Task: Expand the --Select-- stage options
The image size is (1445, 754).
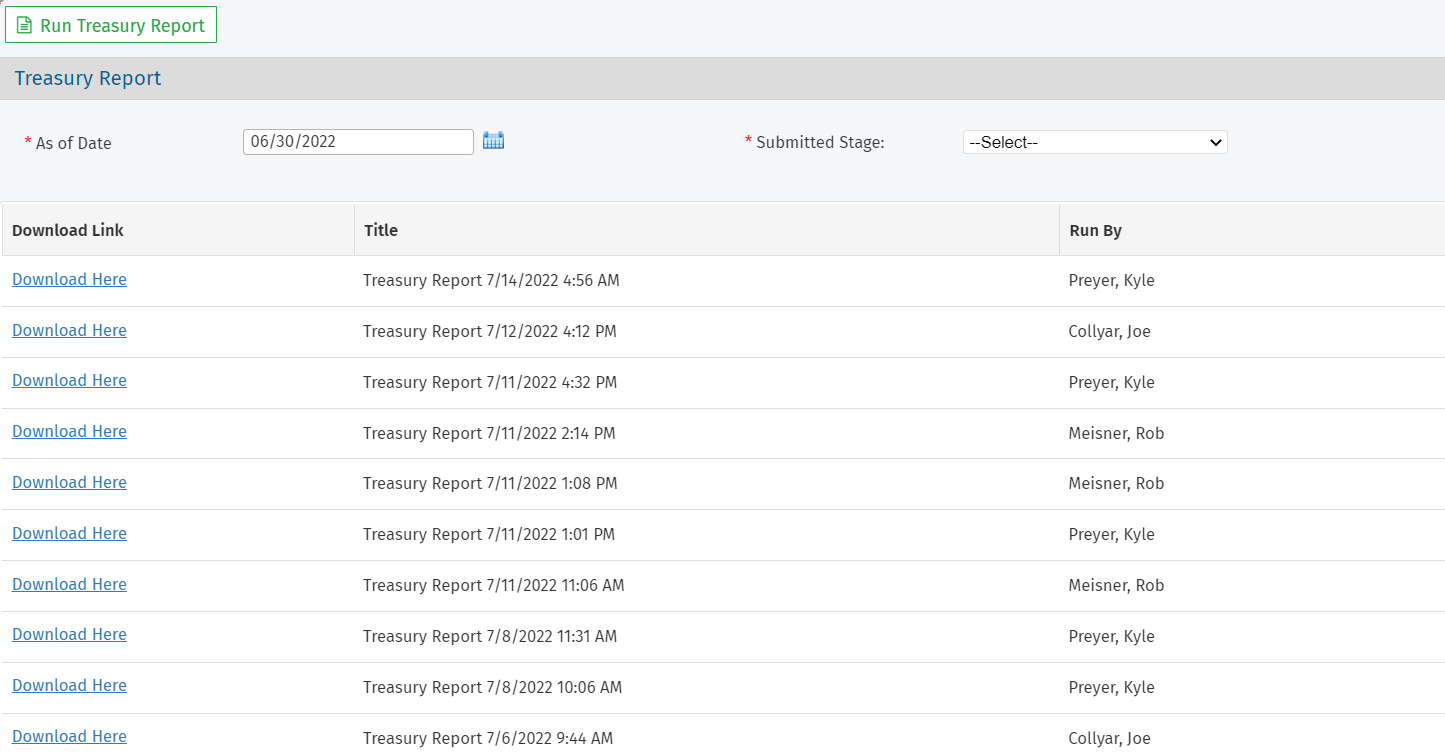Action: point(1094,142)
